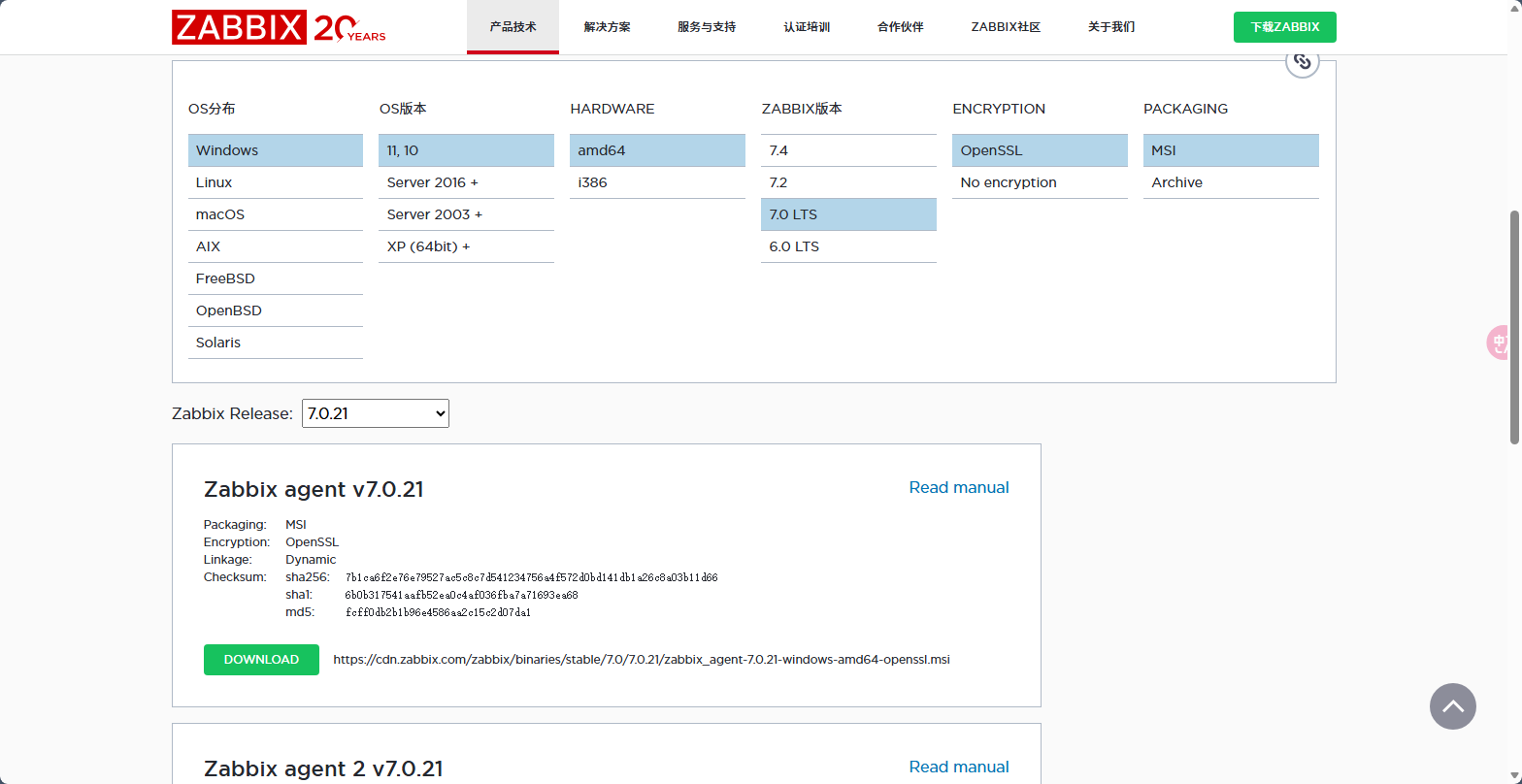Select Zabbix version 7.4

(x=847, y=150)
